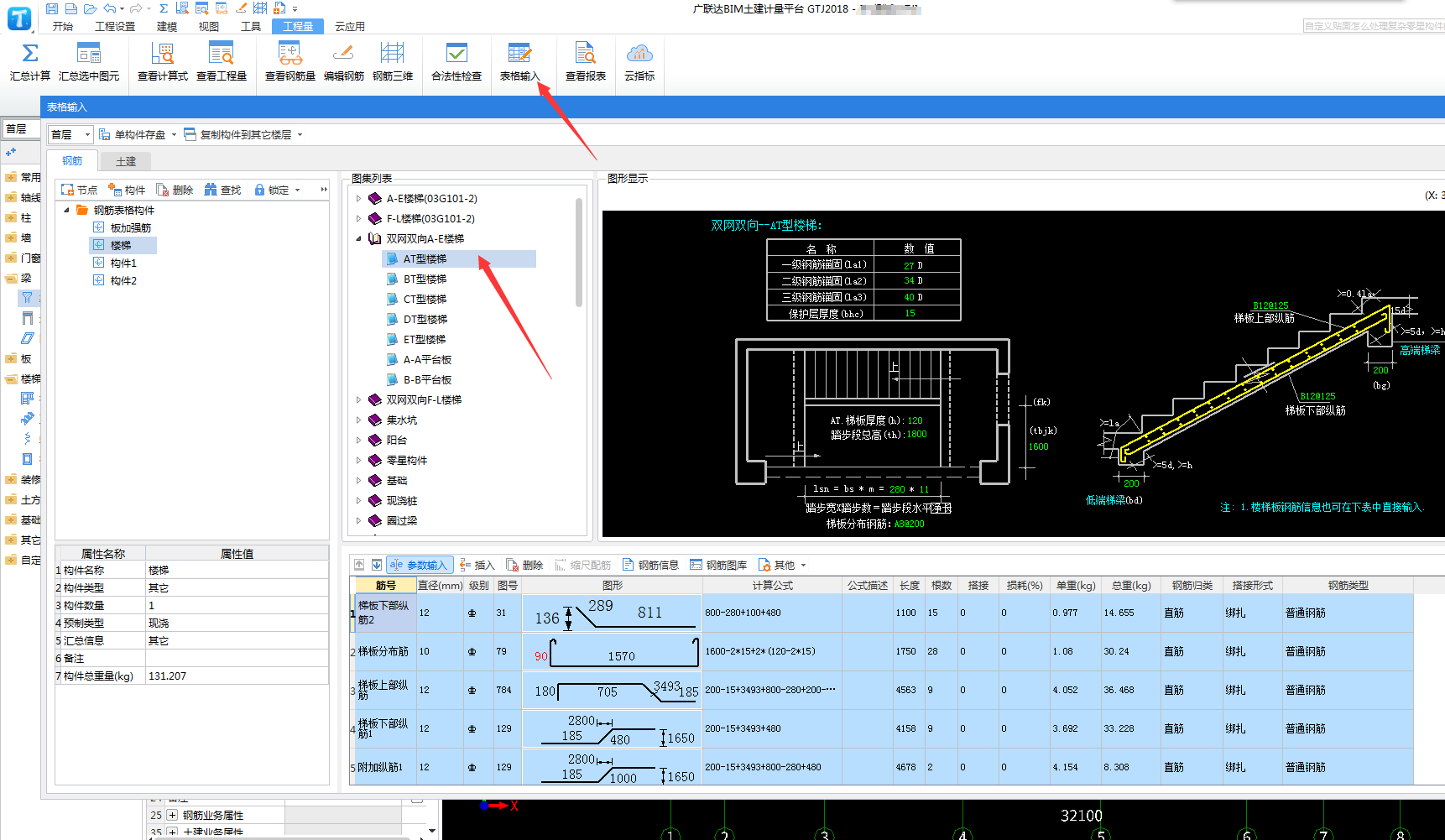1445x840 pixels.
Task: Click the save icon in quick access bar
Action: click(52, 8)
